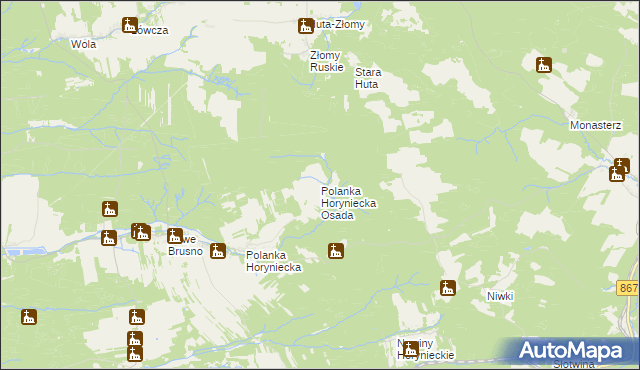Screen dimensions: 640x370
Task: Click the road 867 shield
Action: point(628,288)
